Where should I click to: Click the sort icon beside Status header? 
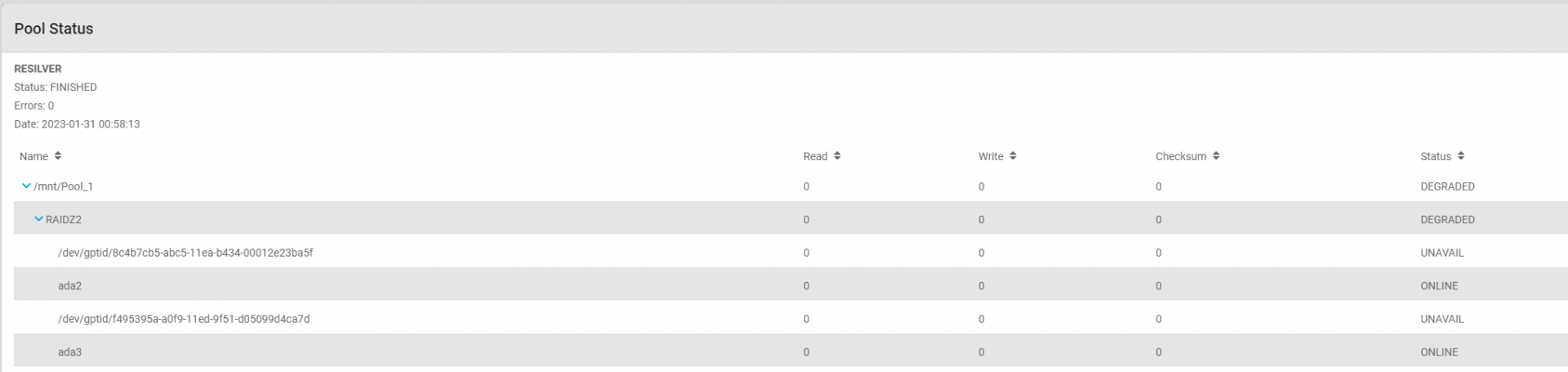(1461, 156)
